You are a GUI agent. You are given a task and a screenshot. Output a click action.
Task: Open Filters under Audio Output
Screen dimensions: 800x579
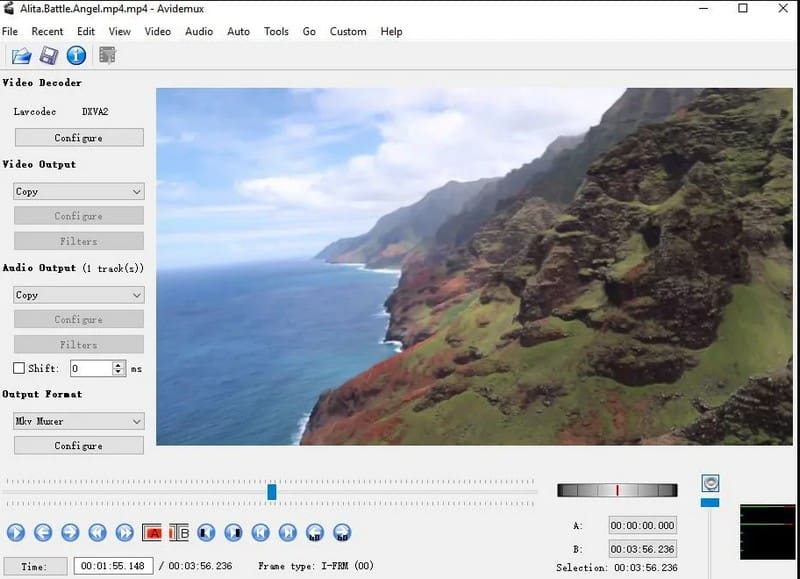(x=78, y=344)
